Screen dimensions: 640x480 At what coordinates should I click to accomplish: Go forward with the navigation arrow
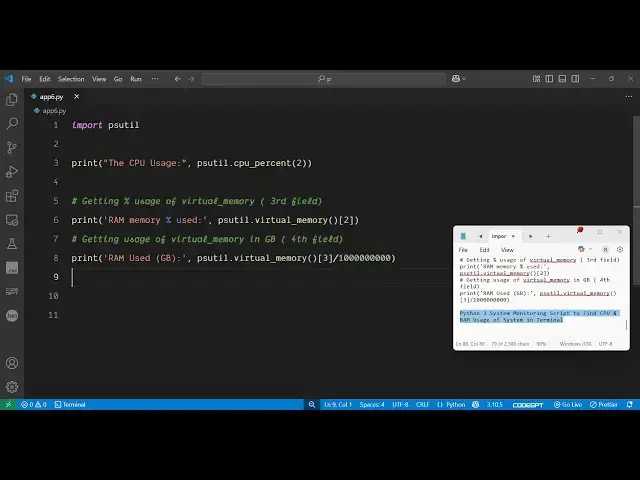[191, 79]
